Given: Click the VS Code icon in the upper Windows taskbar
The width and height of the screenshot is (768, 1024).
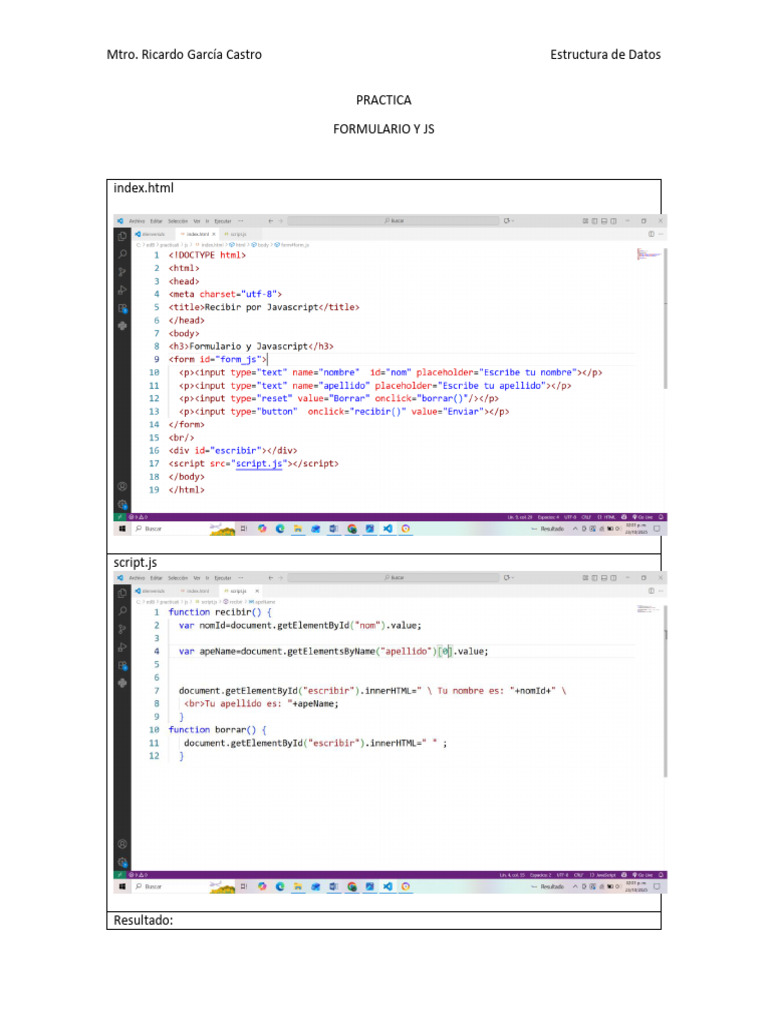Looking at the screenshot, I should 388,528.
